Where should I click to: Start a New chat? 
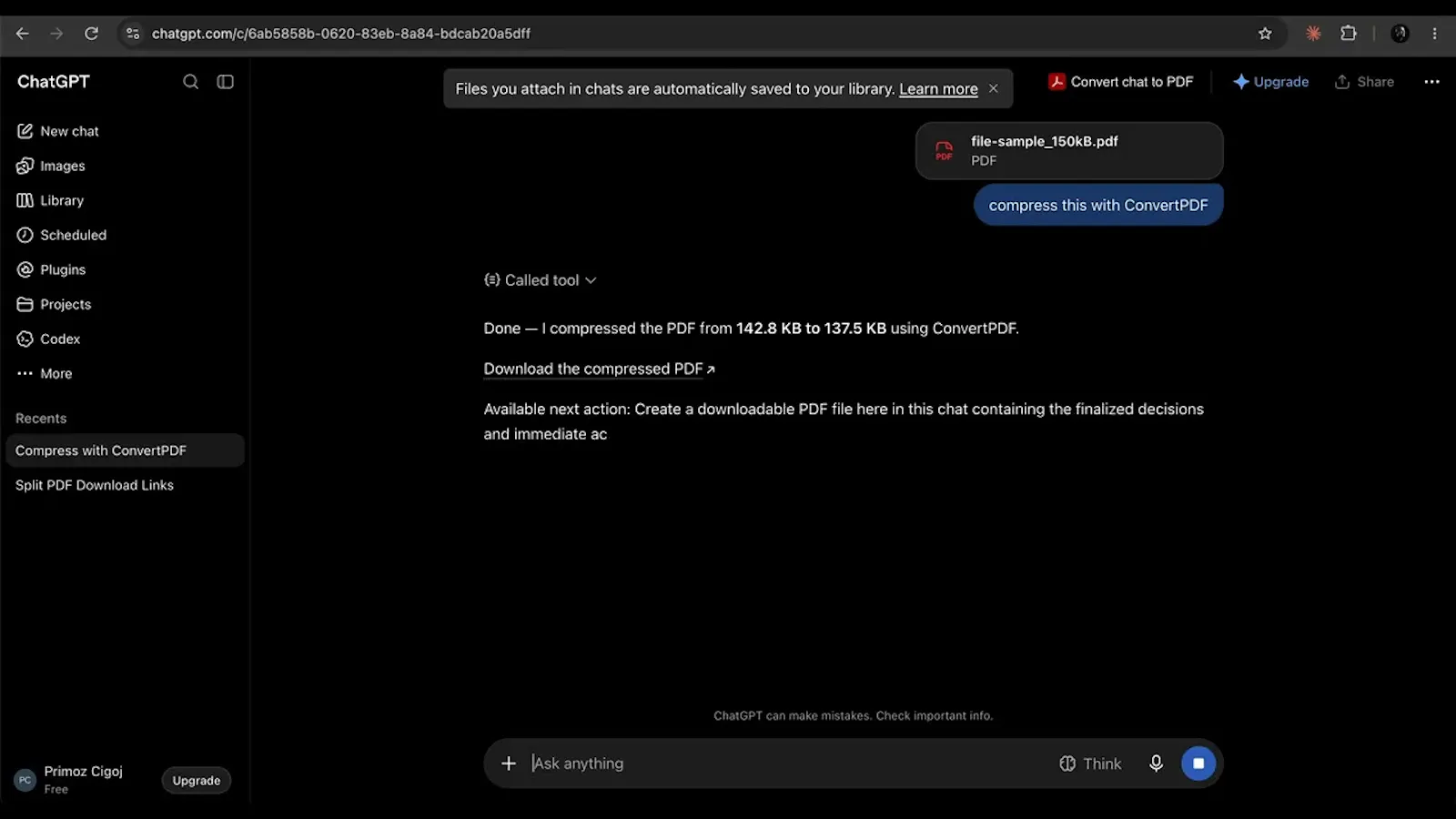[x=57, y=131]
